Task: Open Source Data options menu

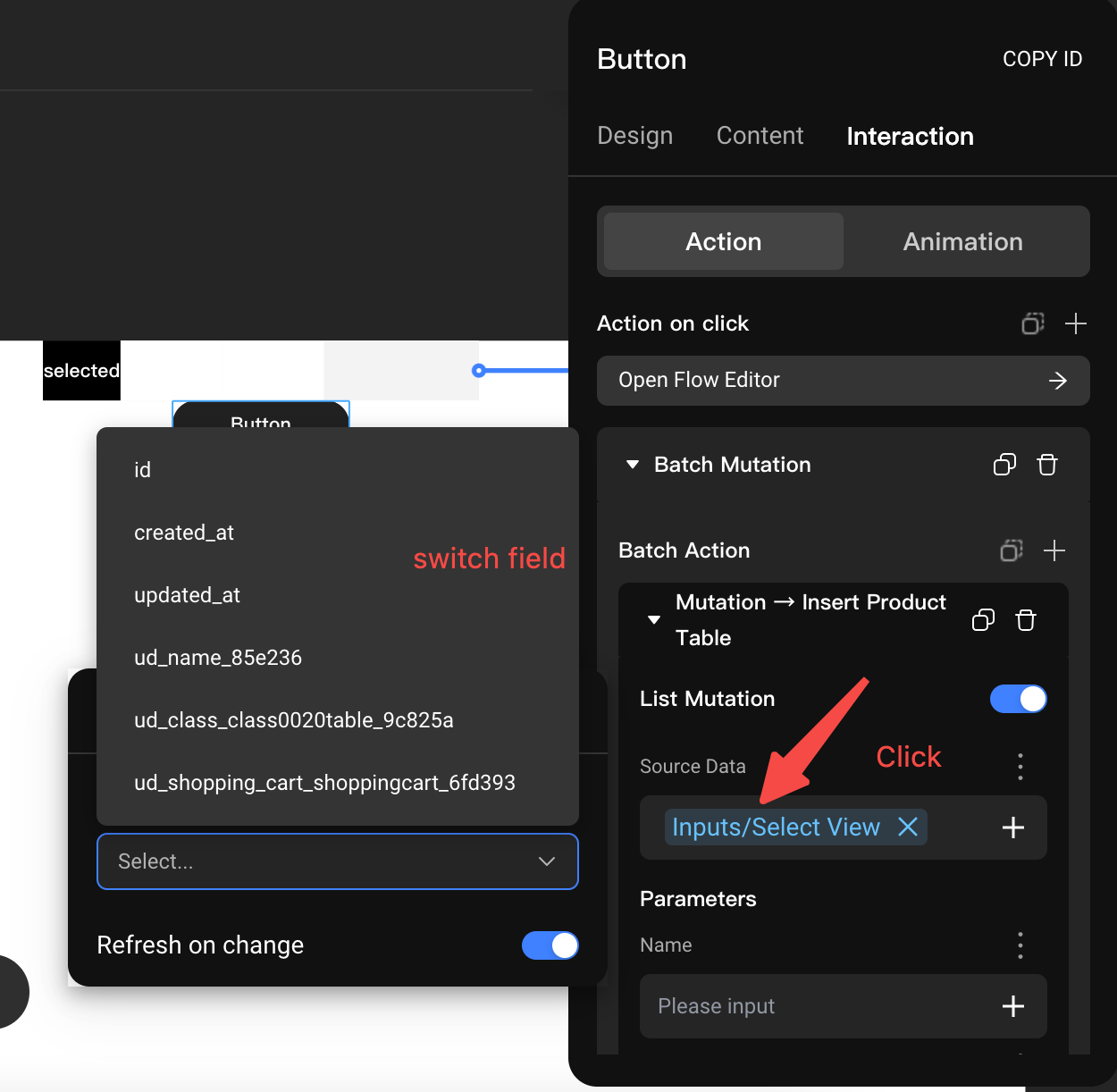Action: point(1020,767)
